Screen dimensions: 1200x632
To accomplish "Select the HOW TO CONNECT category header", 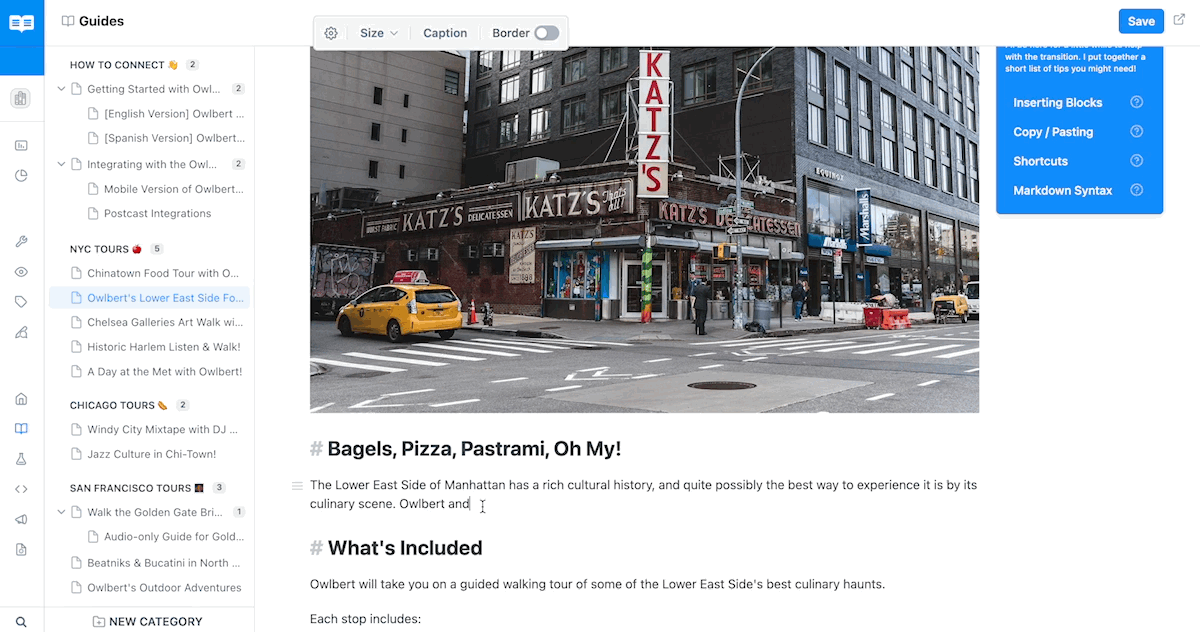I will click(123, 65).
